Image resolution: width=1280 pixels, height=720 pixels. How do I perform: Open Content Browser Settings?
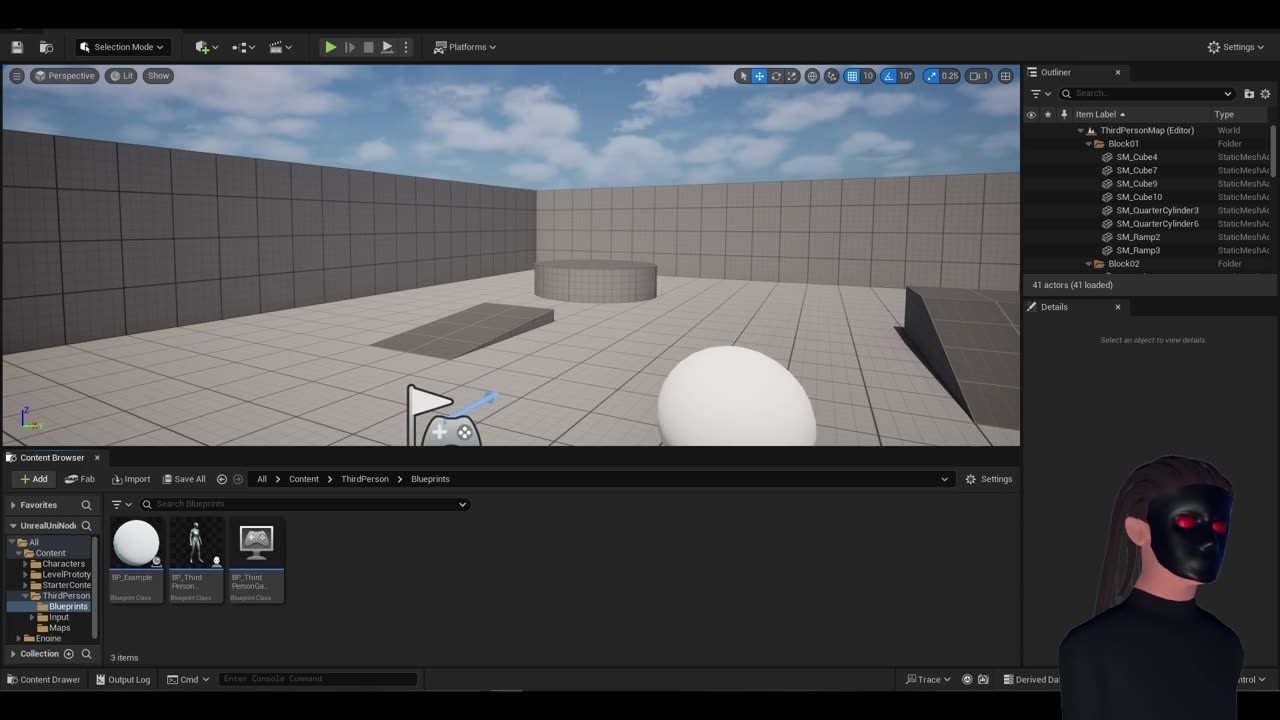989,479
